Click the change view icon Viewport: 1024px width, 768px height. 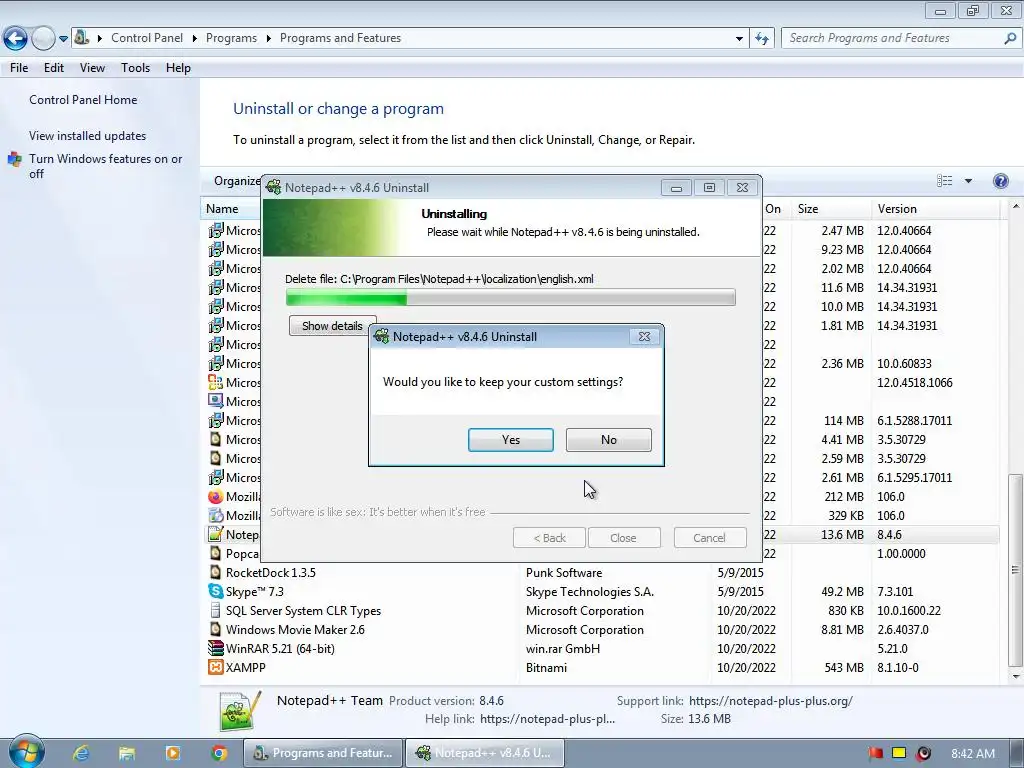[944, 181]
